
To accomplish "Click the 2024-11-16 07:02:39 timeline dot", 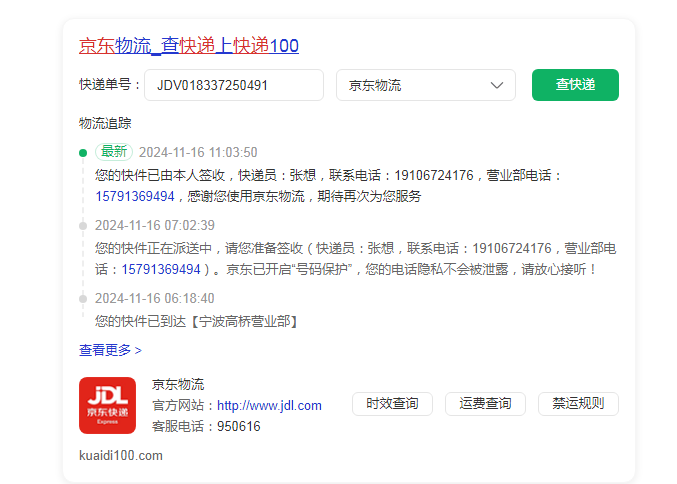I will pos(83,226).
